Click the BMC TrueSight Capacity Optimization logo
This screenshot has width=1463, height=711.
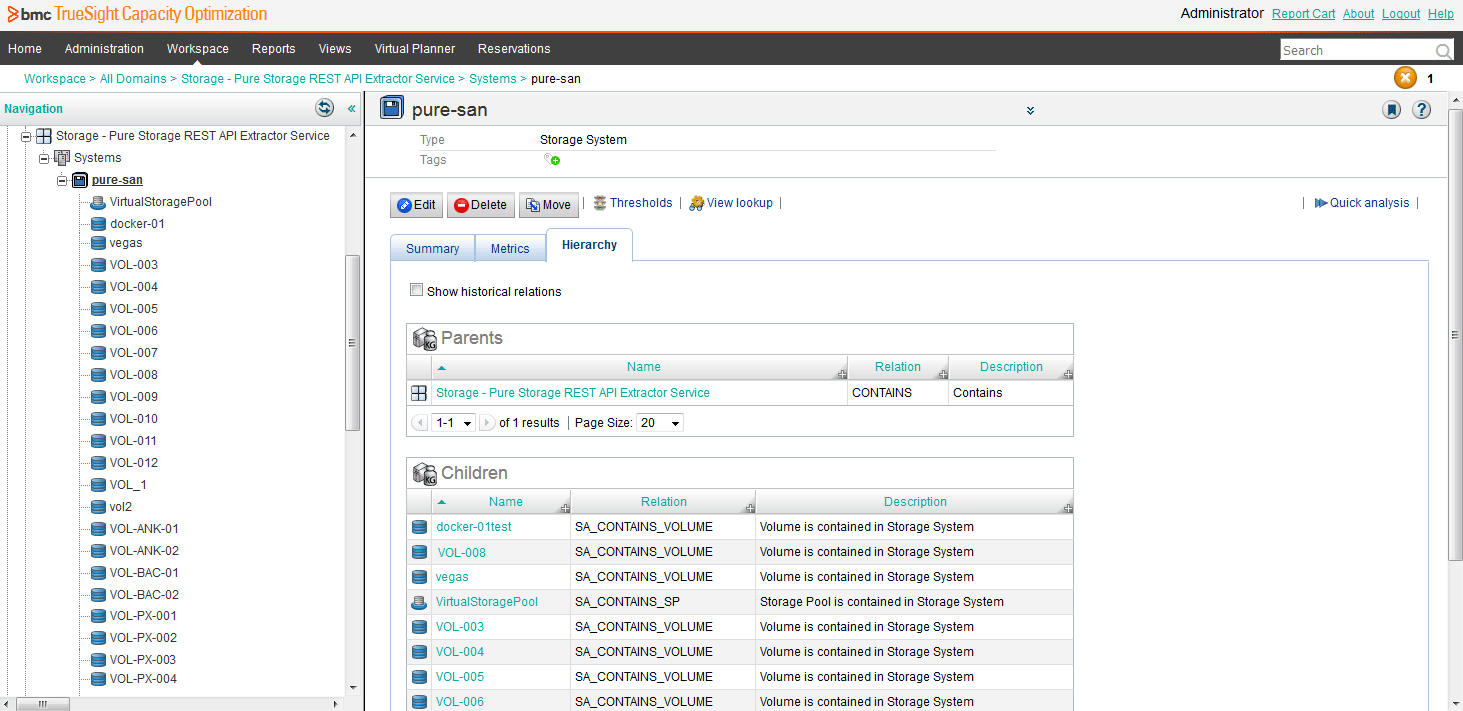(x=137, y=14)
